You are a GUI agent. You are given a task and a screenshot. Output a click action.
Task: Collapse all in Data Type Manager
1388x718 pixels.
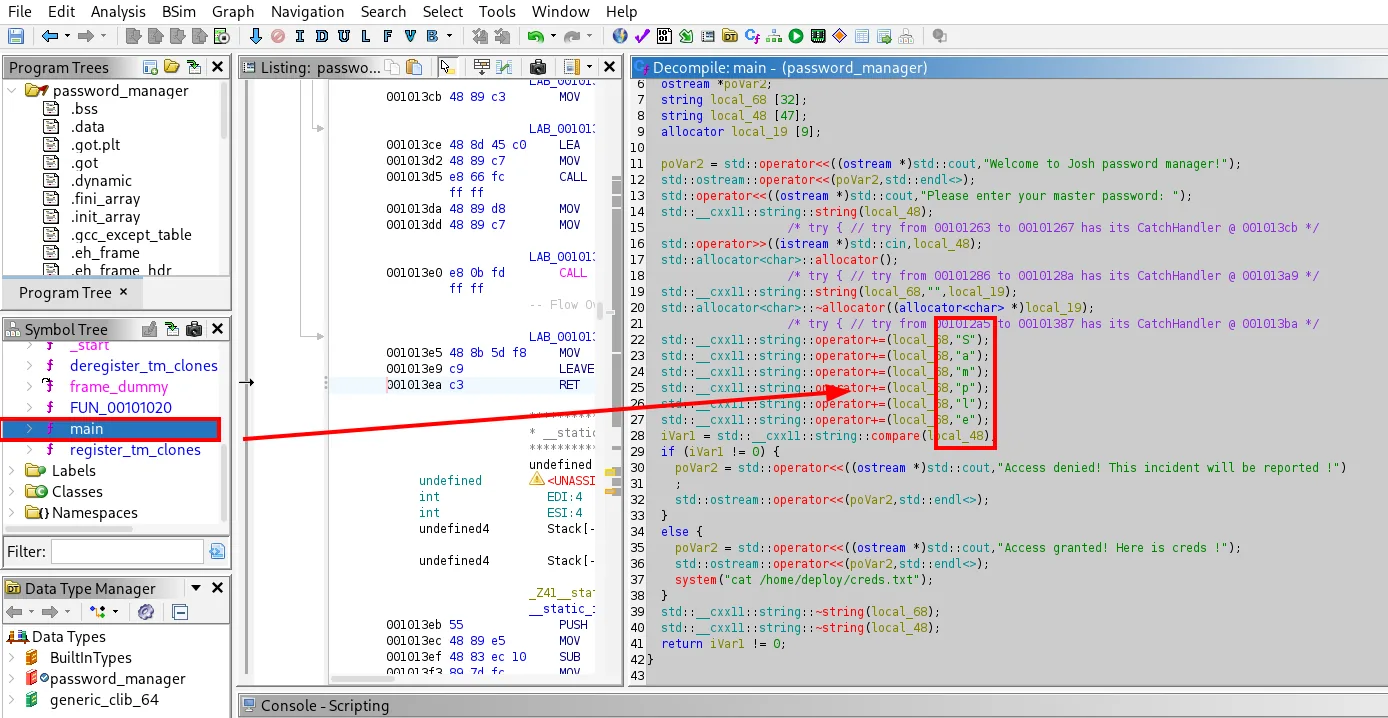[x=179, y=612]
